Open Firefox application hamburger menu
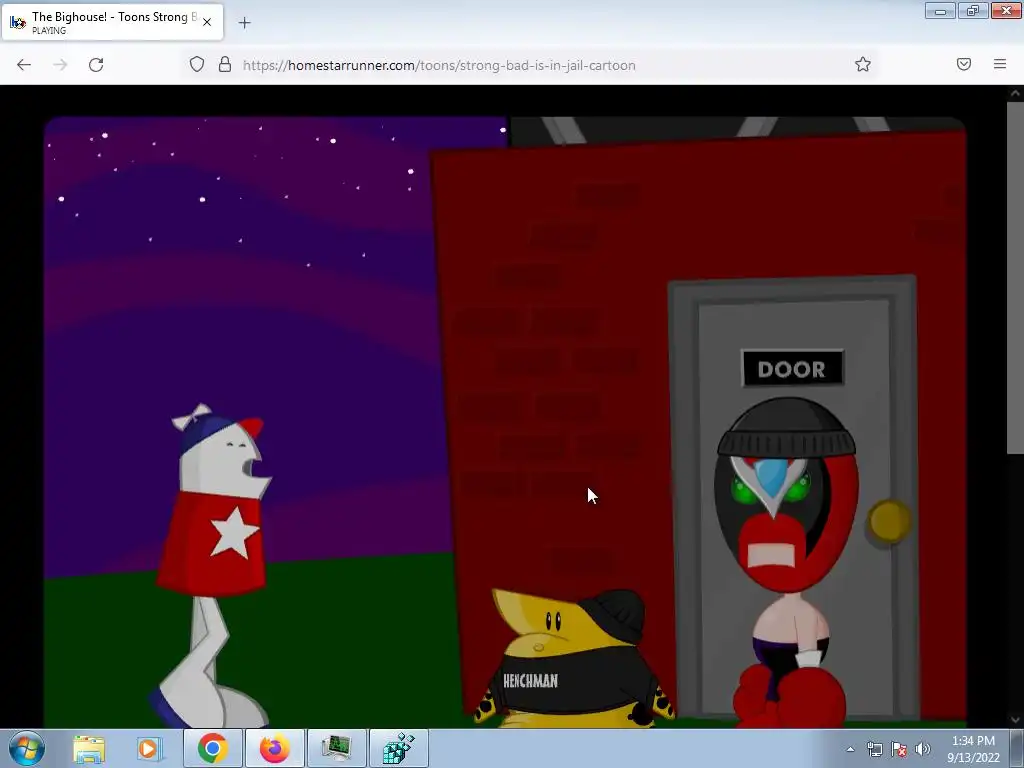 [1000, 64]
